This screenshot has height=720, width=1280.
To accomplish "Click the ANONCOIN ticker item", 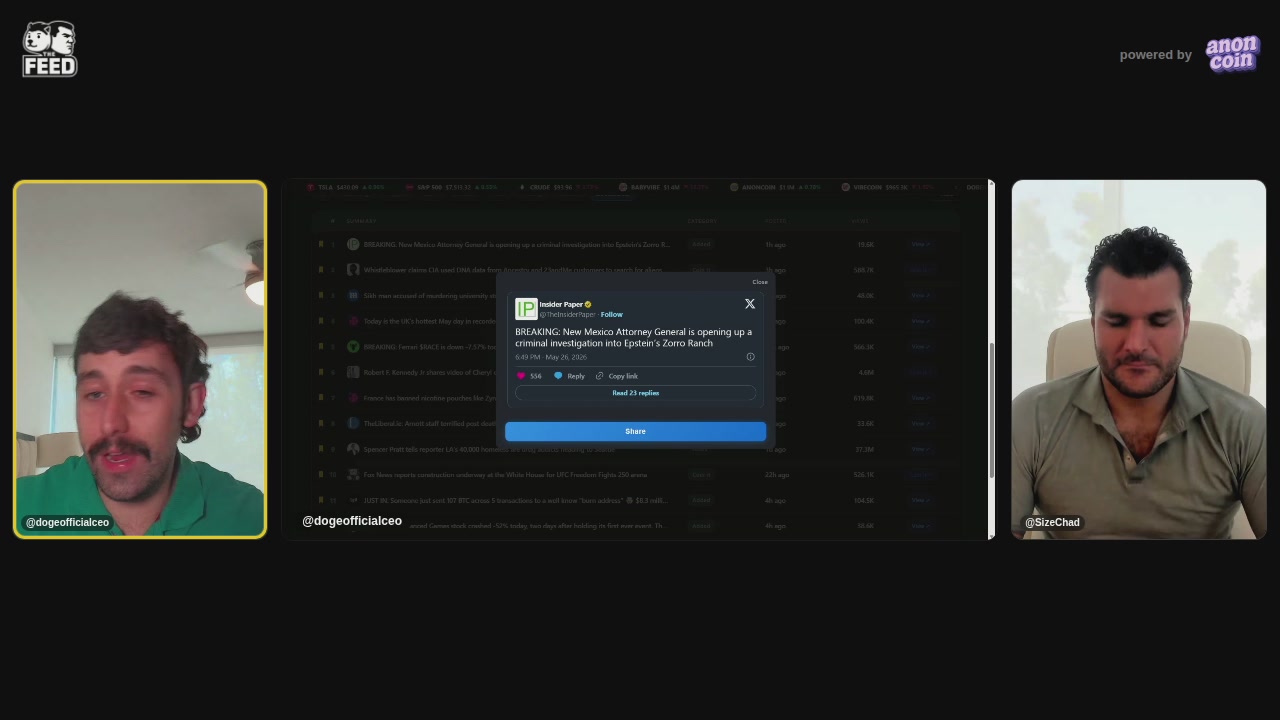I will tap(775, 187).
